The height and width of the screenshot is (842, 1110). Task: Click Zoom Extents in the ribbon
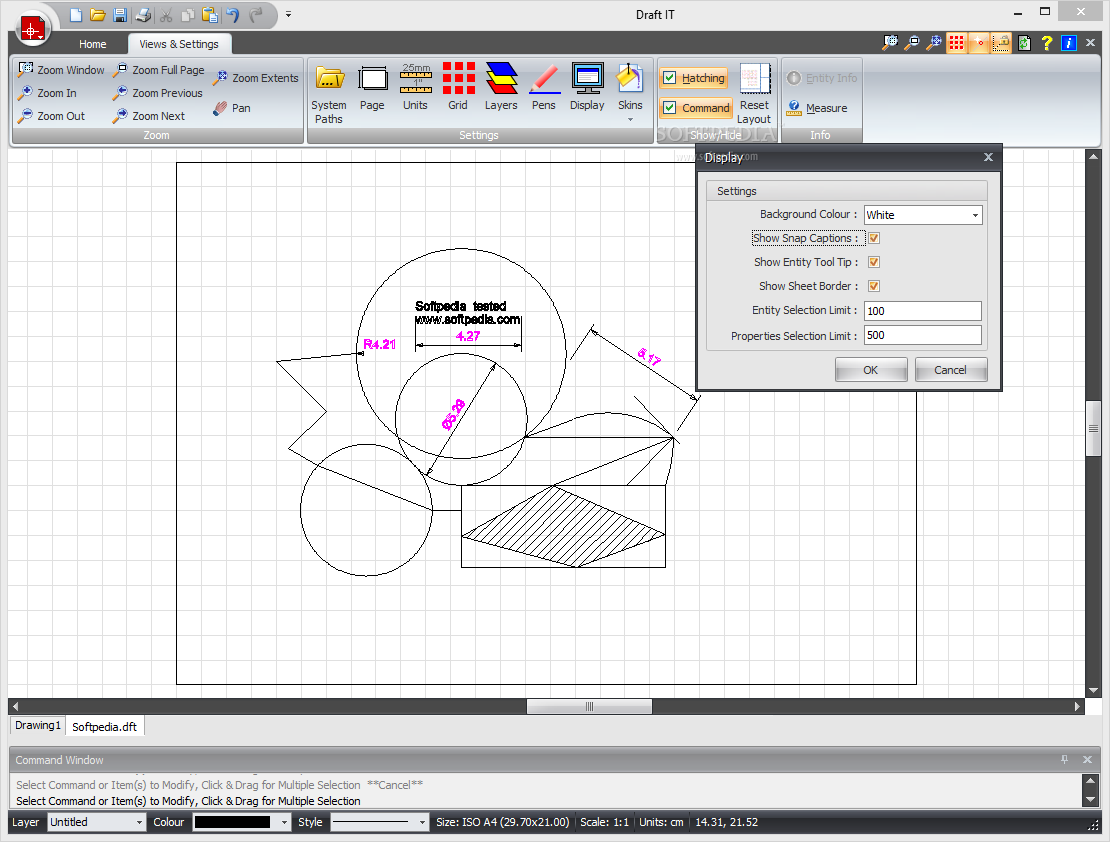pos(256,78)
